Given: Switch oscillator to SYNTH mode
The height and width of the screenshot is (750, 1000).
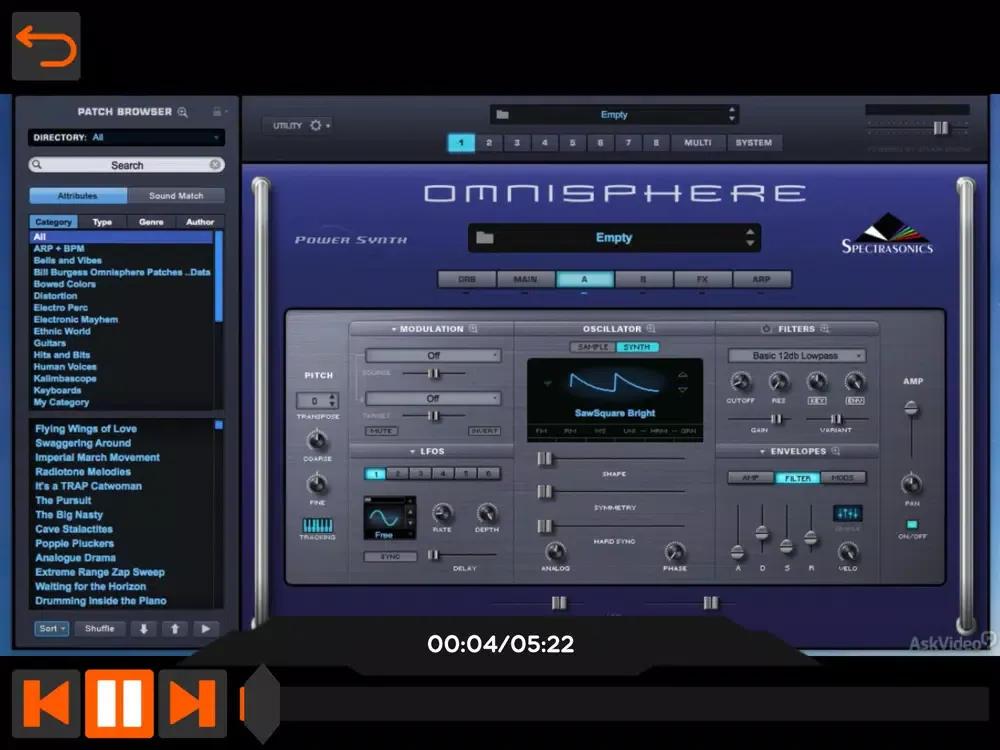Looking at the screenshot, I should click(637, 347).
